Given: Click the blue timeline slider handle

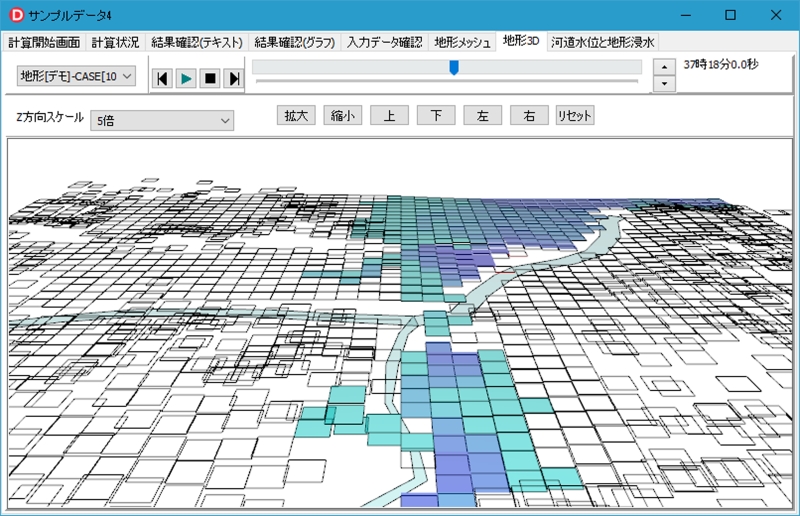Looking at the screenshot, I should tap(454, 67).
